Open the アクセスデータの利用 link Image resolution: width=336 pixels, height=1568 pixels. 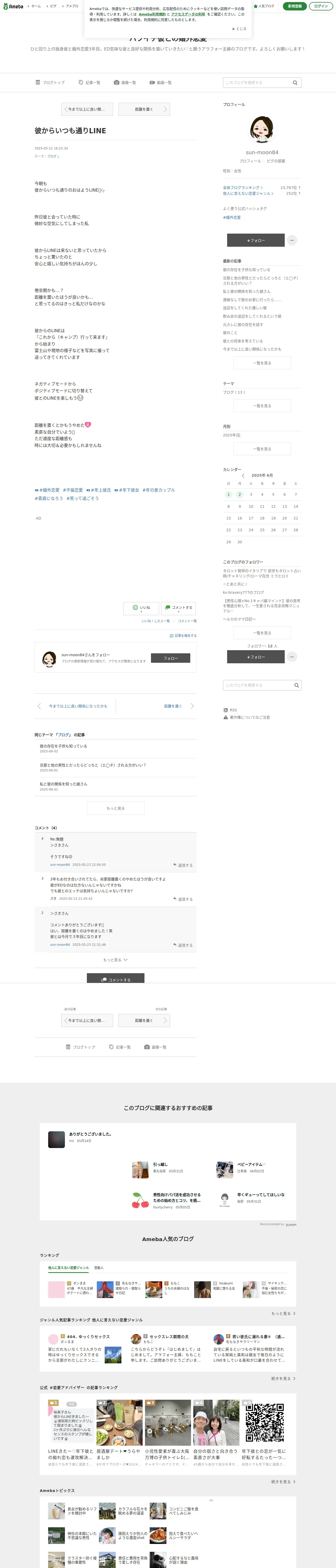coord(188,14)
